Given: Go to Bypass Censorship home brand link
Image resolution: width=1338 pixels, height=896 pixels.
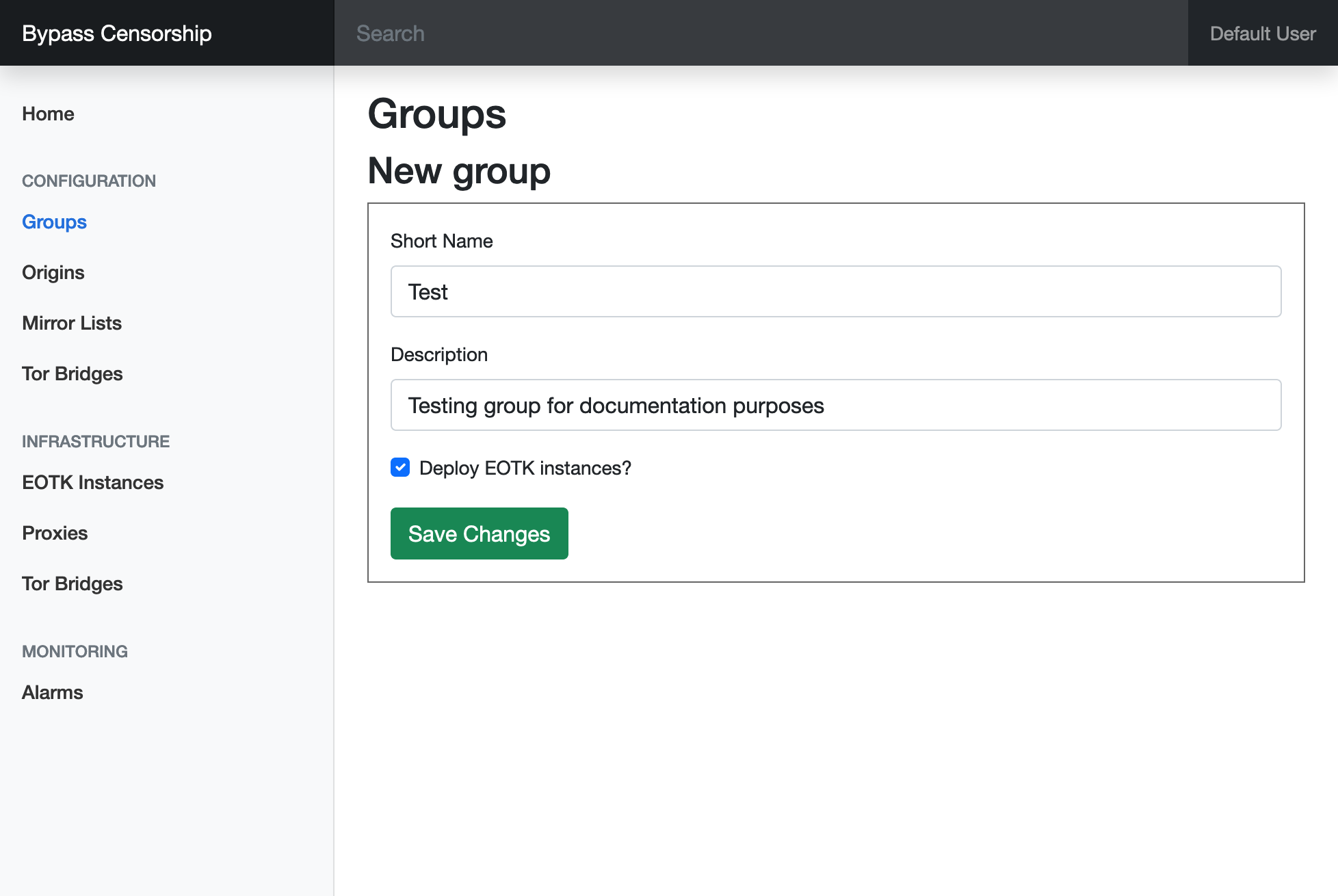Looking at the screenshot, I should (117, 34).
